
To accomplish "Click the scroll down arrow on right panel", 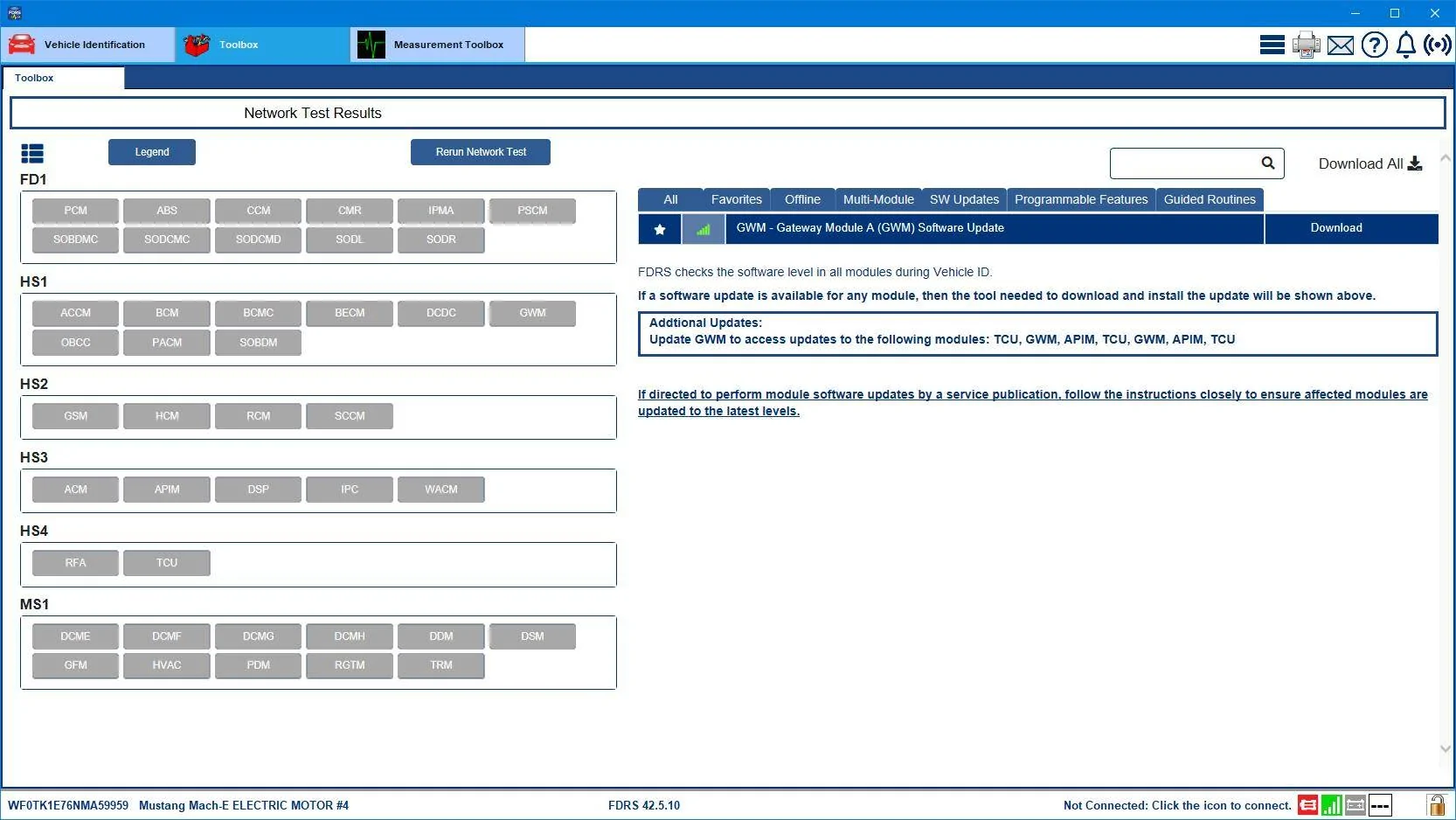I will tap(1446, 748).
